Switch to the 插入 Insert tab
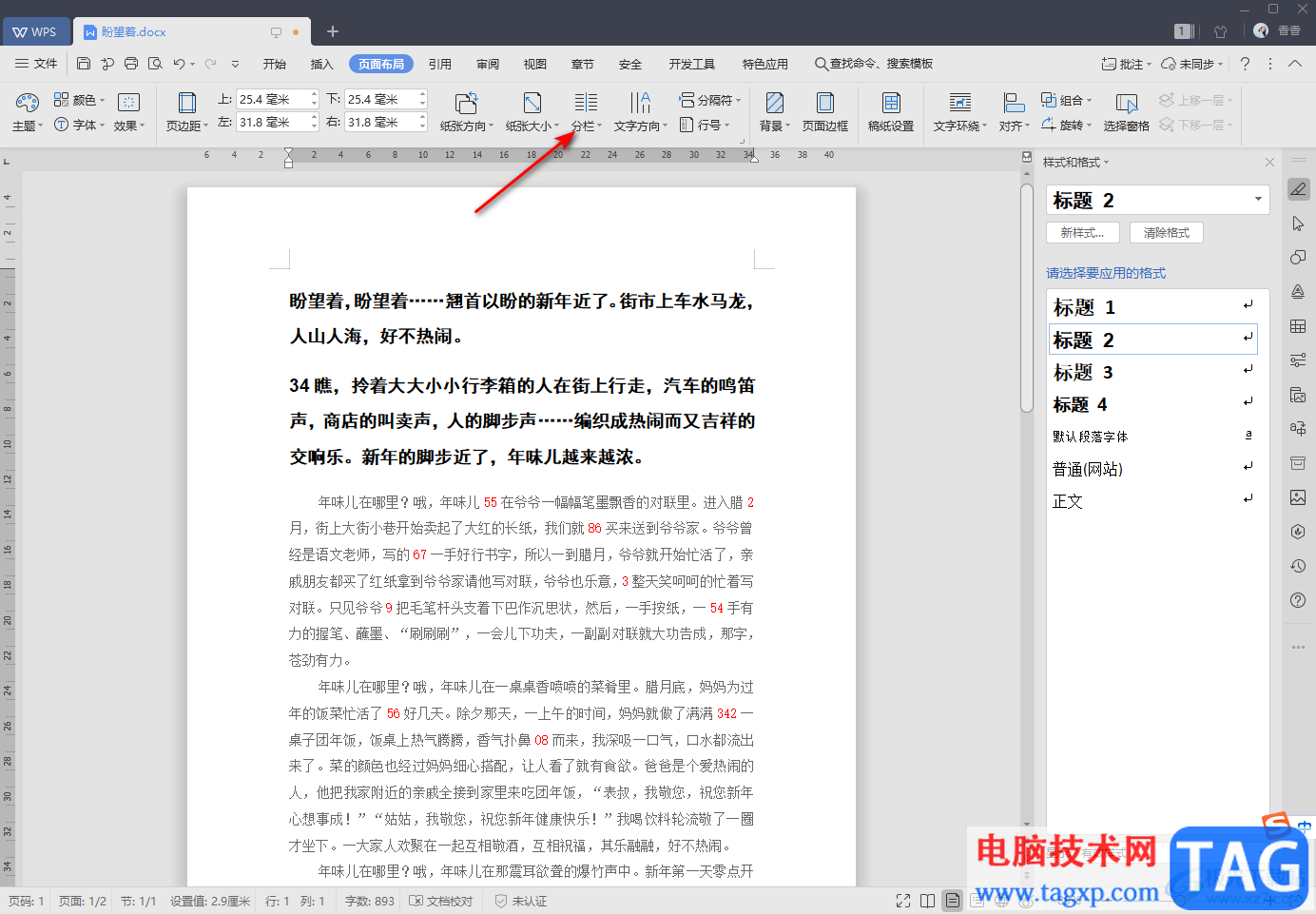 pos(322,64)
